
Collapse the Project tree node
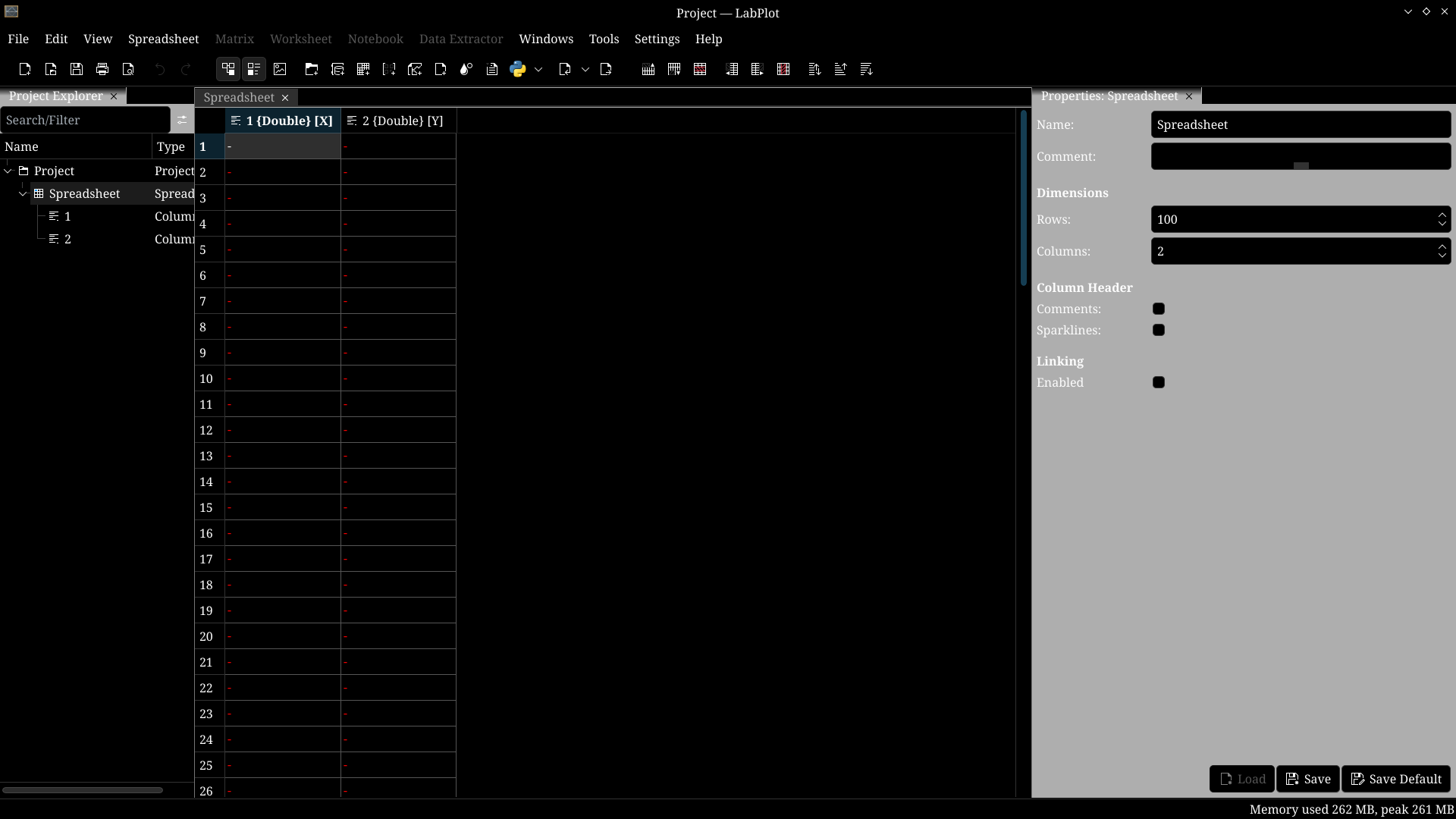[8, 171]
